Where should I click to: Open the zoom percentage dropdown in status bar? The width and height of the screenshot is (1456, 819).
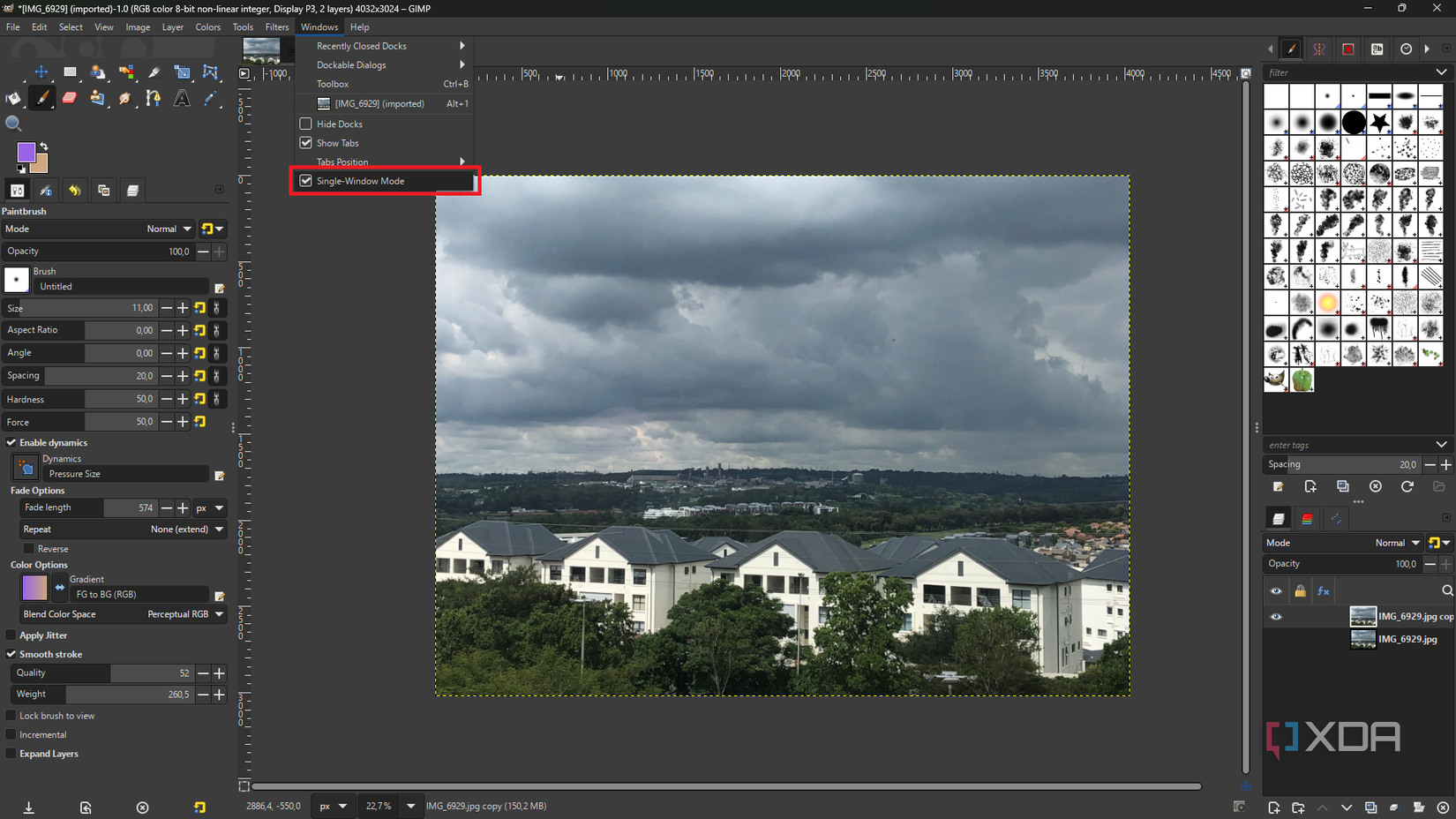410,806
